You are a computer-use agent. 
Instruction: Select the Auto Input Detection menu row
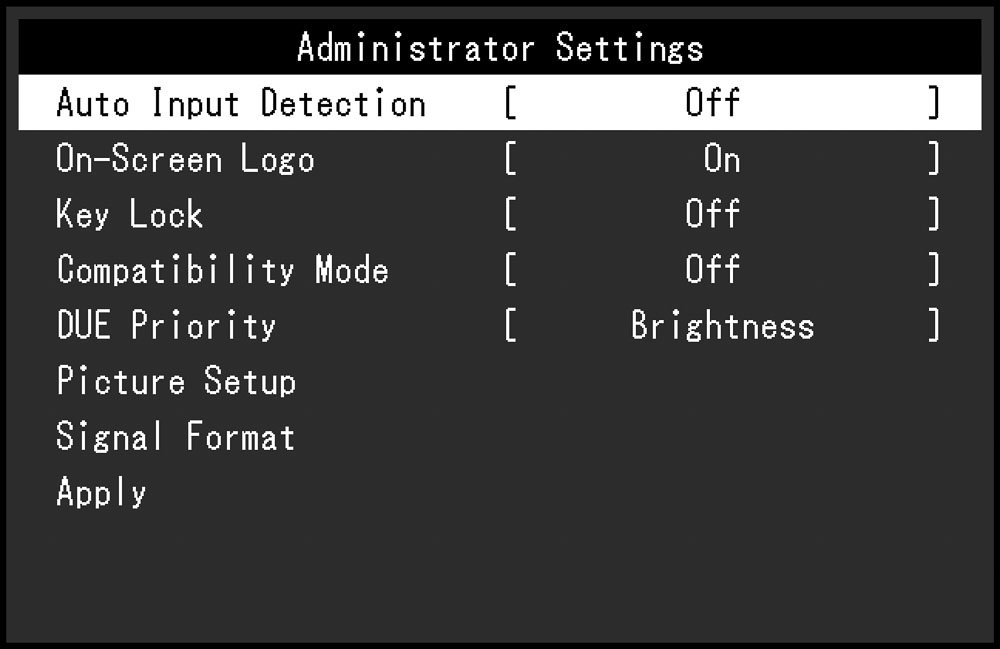coord(499,103)
